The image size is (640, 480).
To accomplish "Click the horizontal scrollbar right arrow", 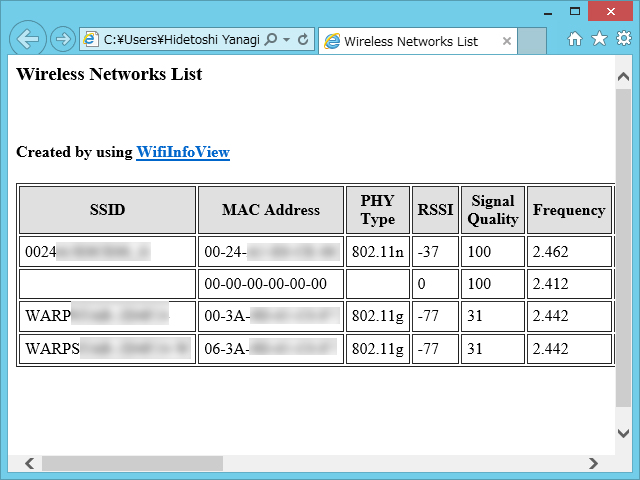I will tap(593, 463).
